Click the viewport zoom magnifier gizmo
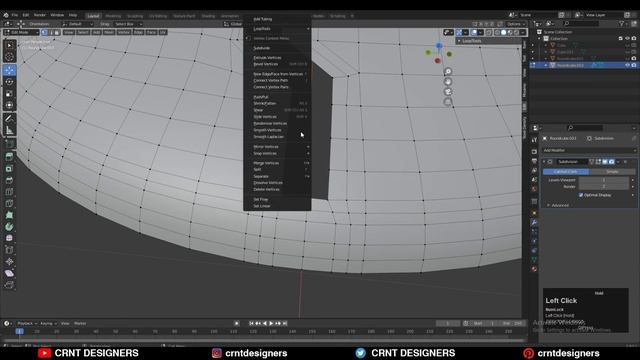The height and width of the screenshot is (360, 640). tap(448, 71)
